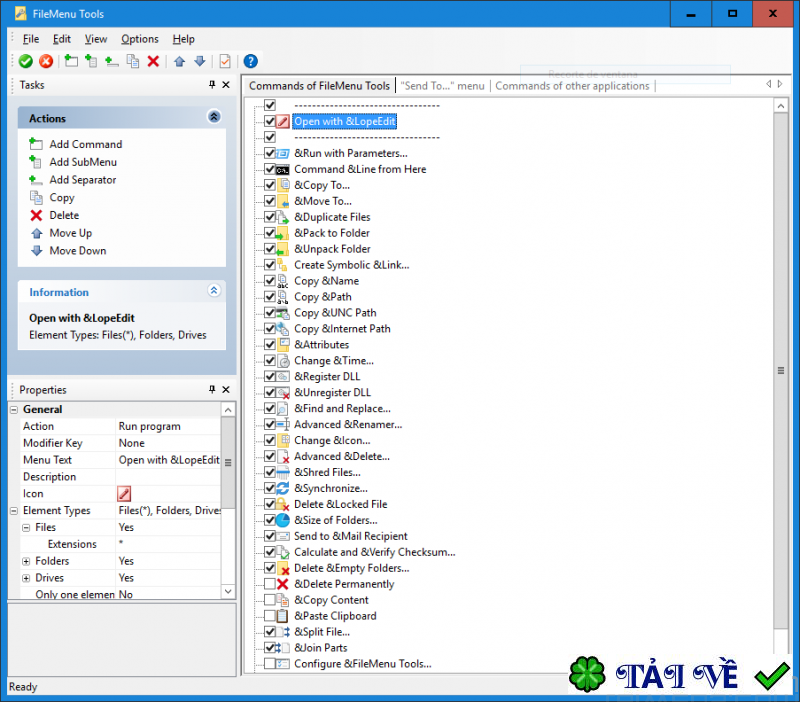Select the Add Command action
The image size is (800, 702).
[85, 144]
